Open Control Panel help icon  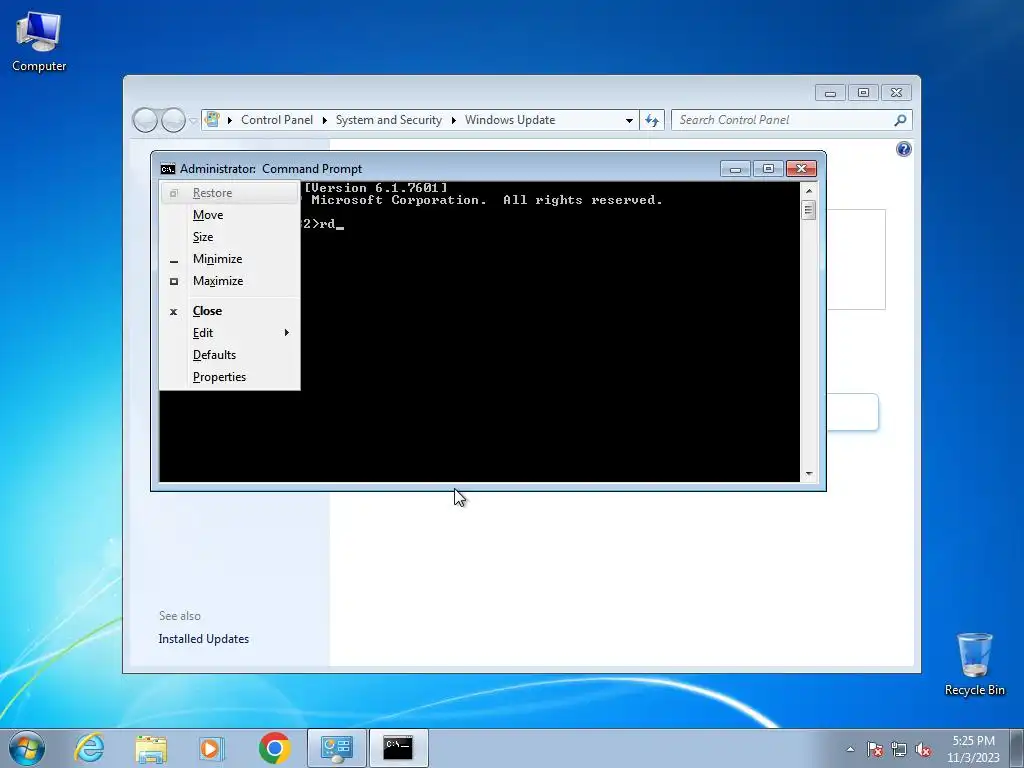(904, 150)
